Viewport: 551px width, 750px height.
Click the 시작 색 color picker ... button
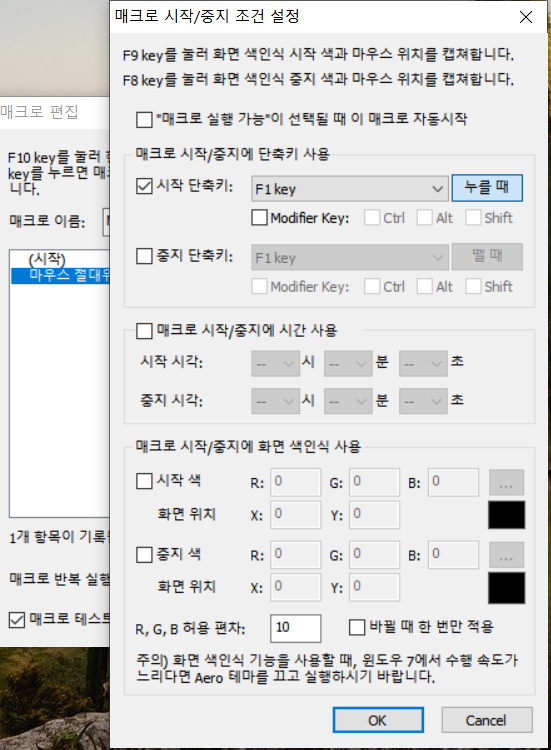(x=506, y=482)
